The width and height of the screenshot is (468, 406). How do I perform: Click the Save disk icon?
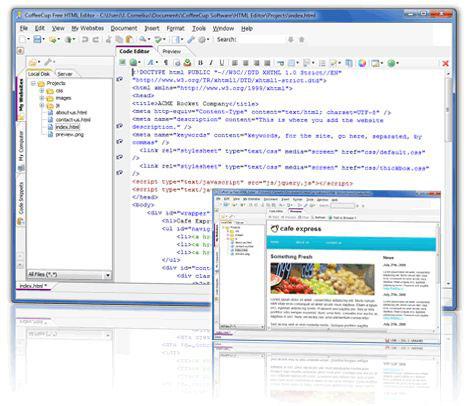coord(37,39)
